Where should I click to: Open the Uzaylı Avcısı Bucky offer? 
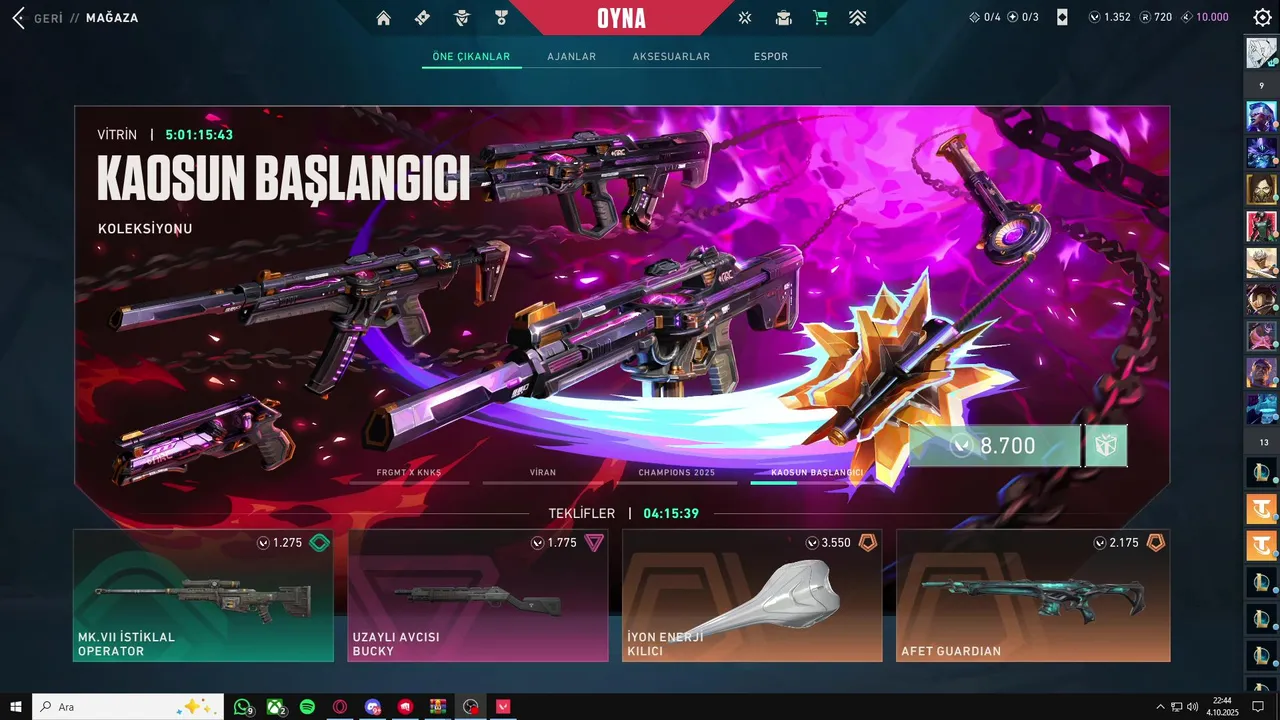click(x=478, y=595)
